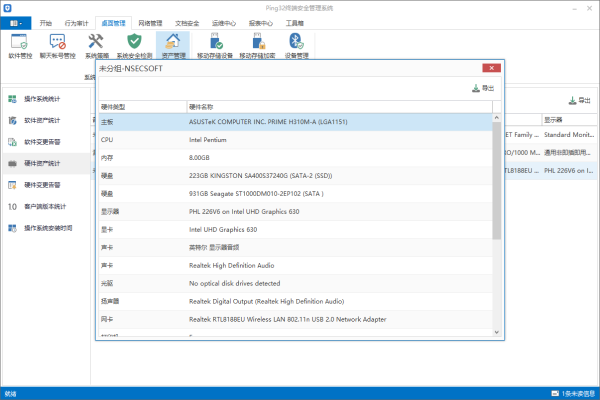Select the PHL 226V6 on Intel UHD Graphics row
The image size is (600, 400).
point(295,212)
